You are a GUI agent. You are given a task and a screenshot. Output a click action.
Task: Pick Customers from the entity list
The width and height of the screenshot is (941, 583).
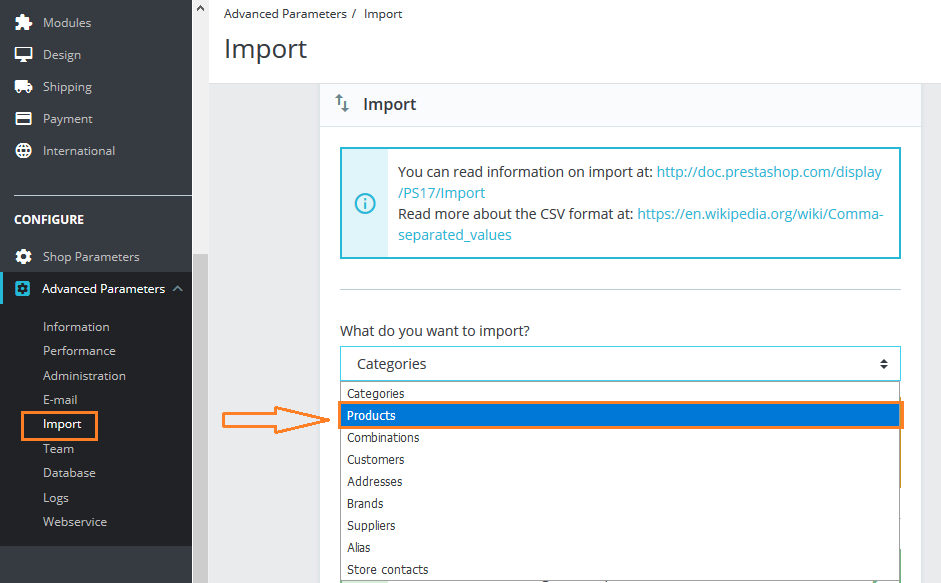pyautogui.click(x=376, y=460)
